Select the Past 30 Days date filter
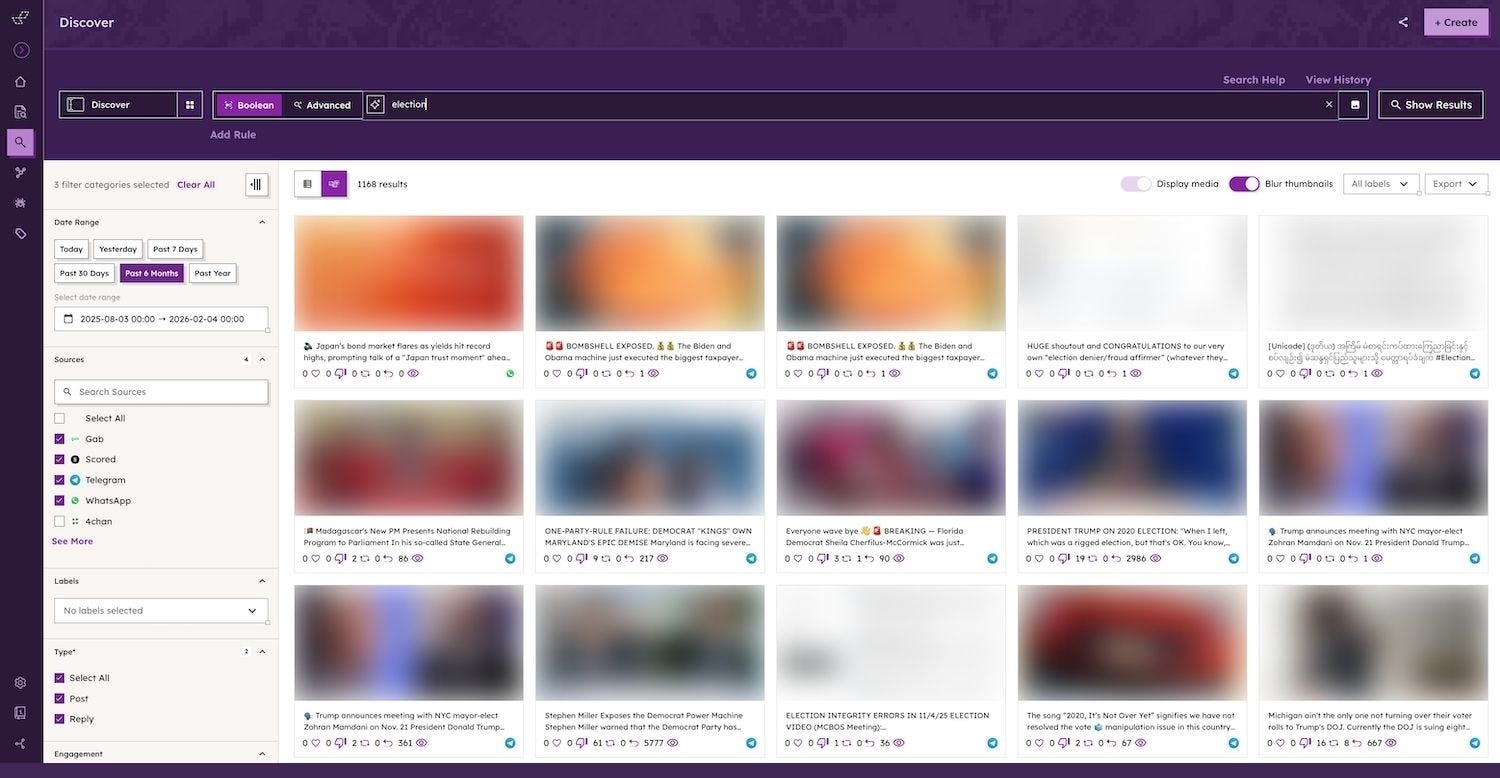 click(83, 273)
